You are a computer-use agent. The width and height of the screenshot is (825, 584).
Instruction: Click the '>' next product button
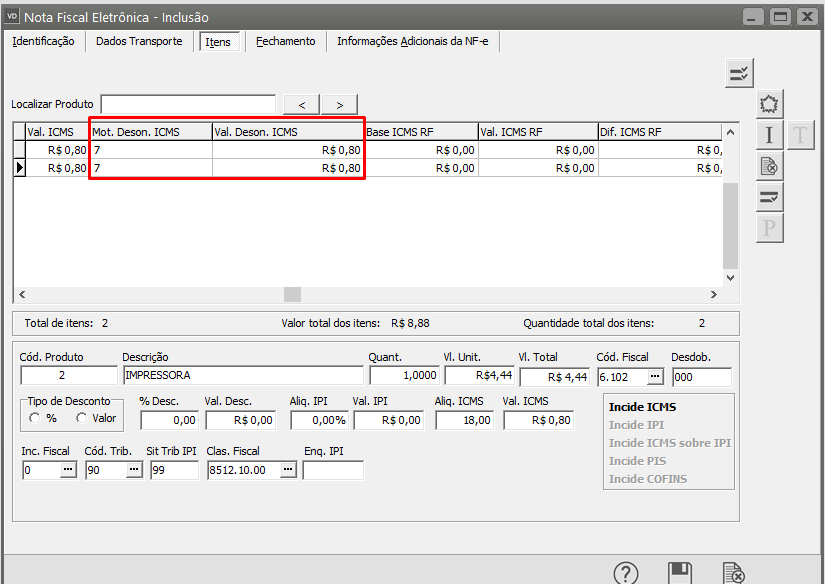tap(339, 105)
